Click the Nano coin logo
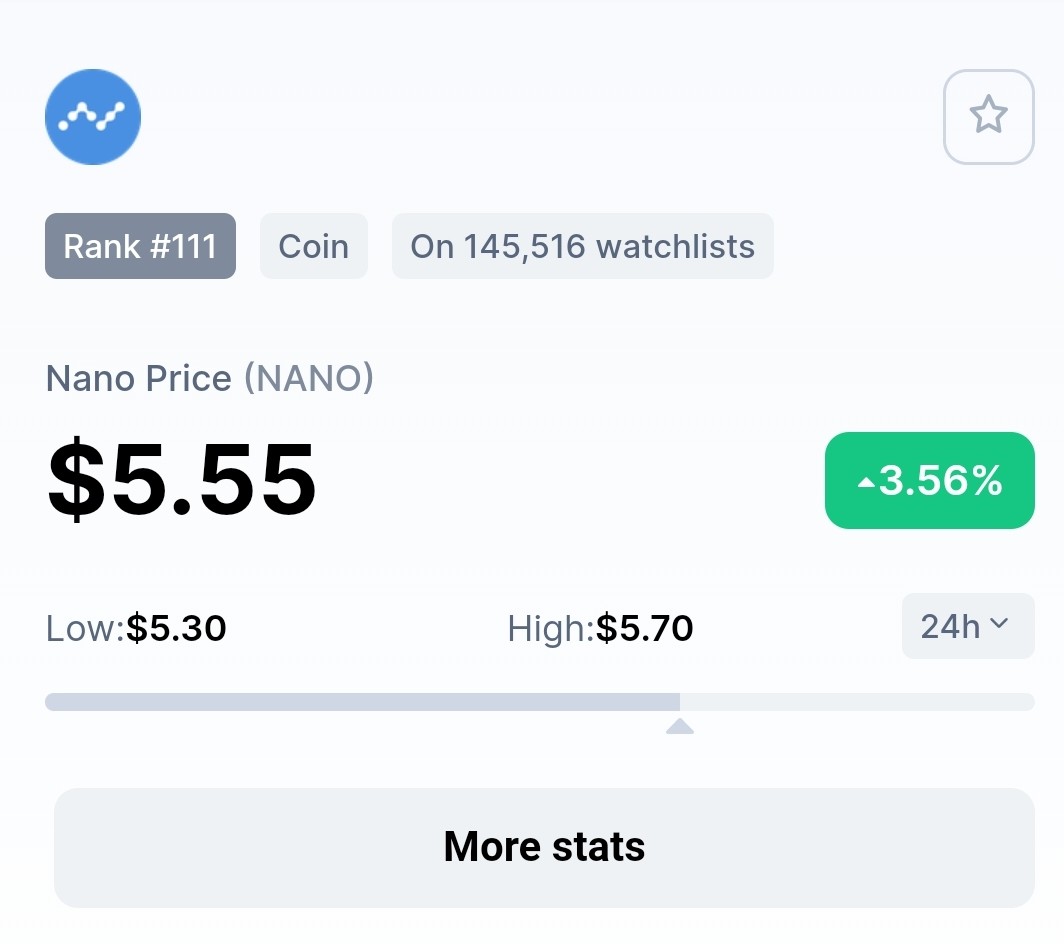Screen dimensions: 1064x944 (93, 117)
